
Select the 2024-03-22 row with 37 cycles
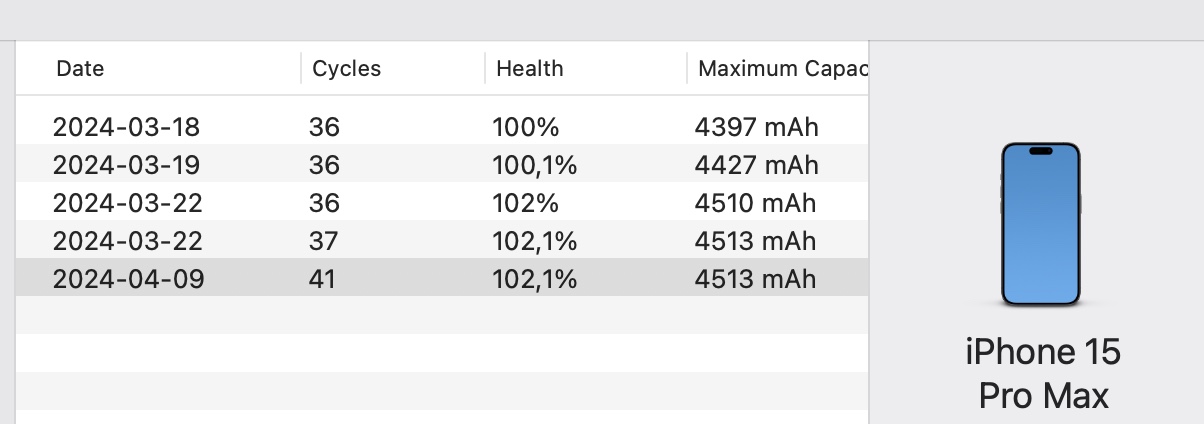[442, 240]
